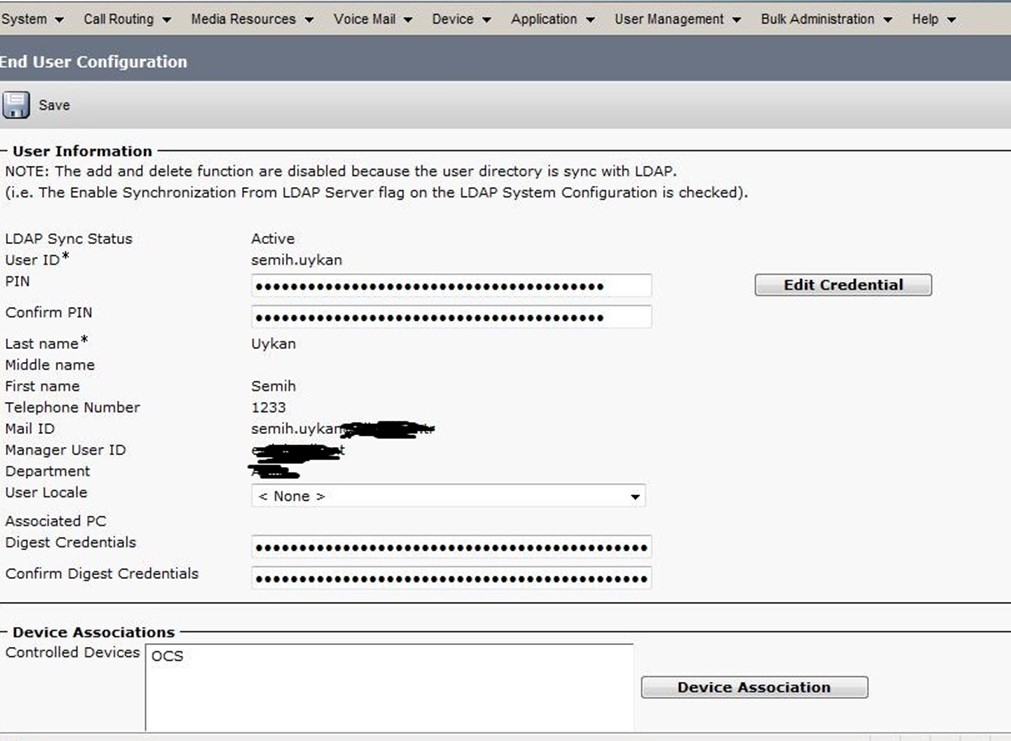Viewport: 1011px width, 741px height.
Task: Open the Help menu
Action: point(932,19)
